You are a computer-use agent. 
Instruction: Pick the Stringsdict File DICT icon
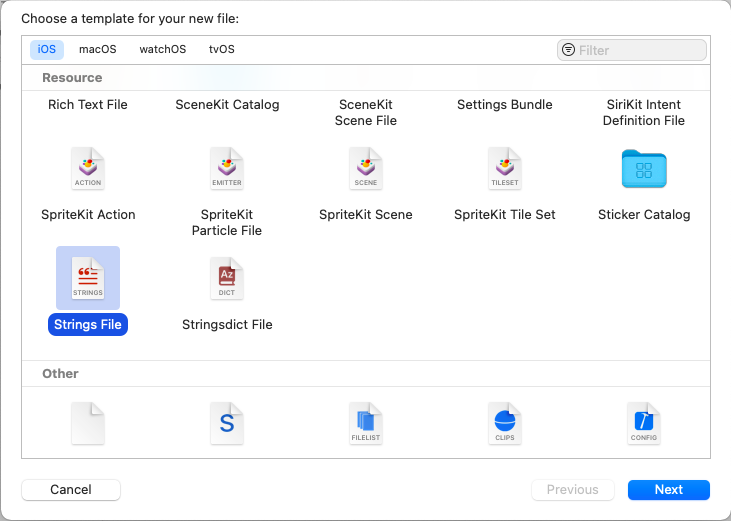point(227,278)
